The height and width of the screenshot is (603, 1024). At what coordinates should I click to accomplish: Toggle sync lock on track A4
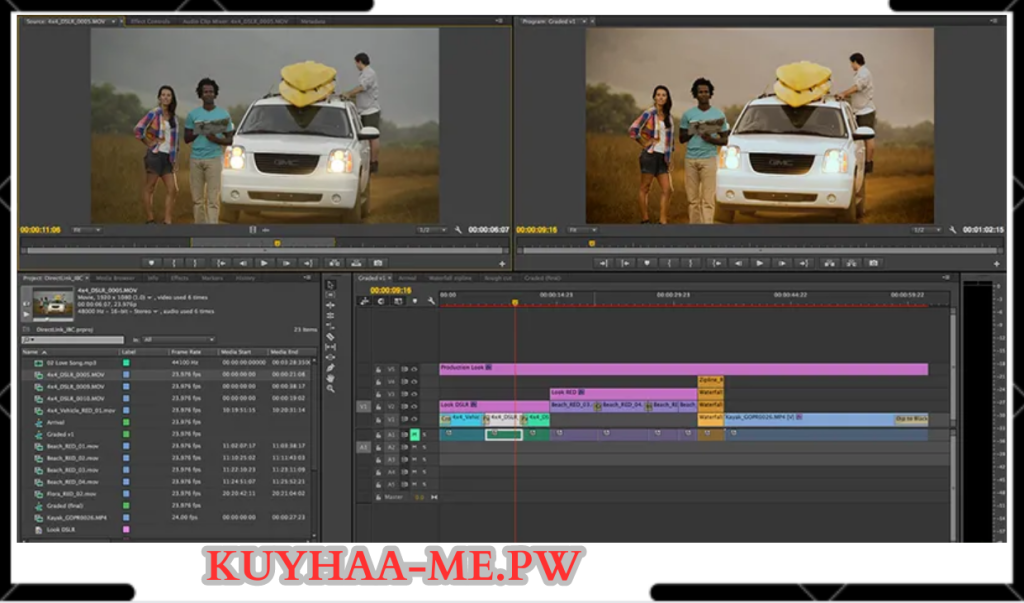point(404,472)
